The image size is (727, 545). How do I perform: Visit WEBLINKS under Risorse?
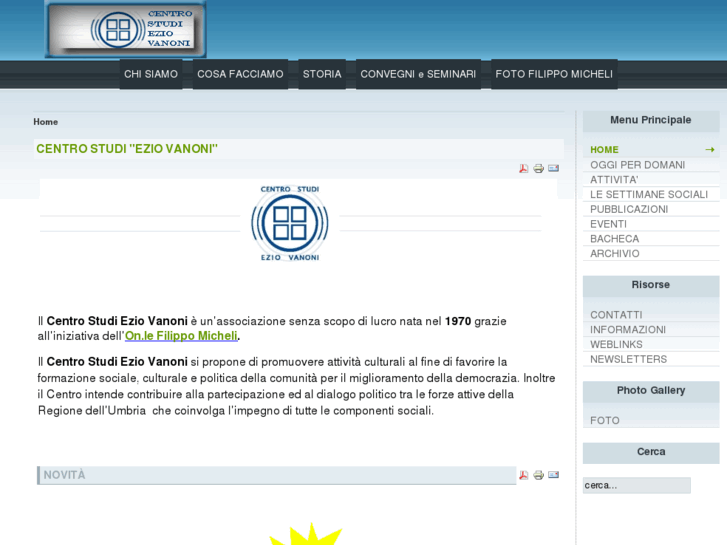651,345
